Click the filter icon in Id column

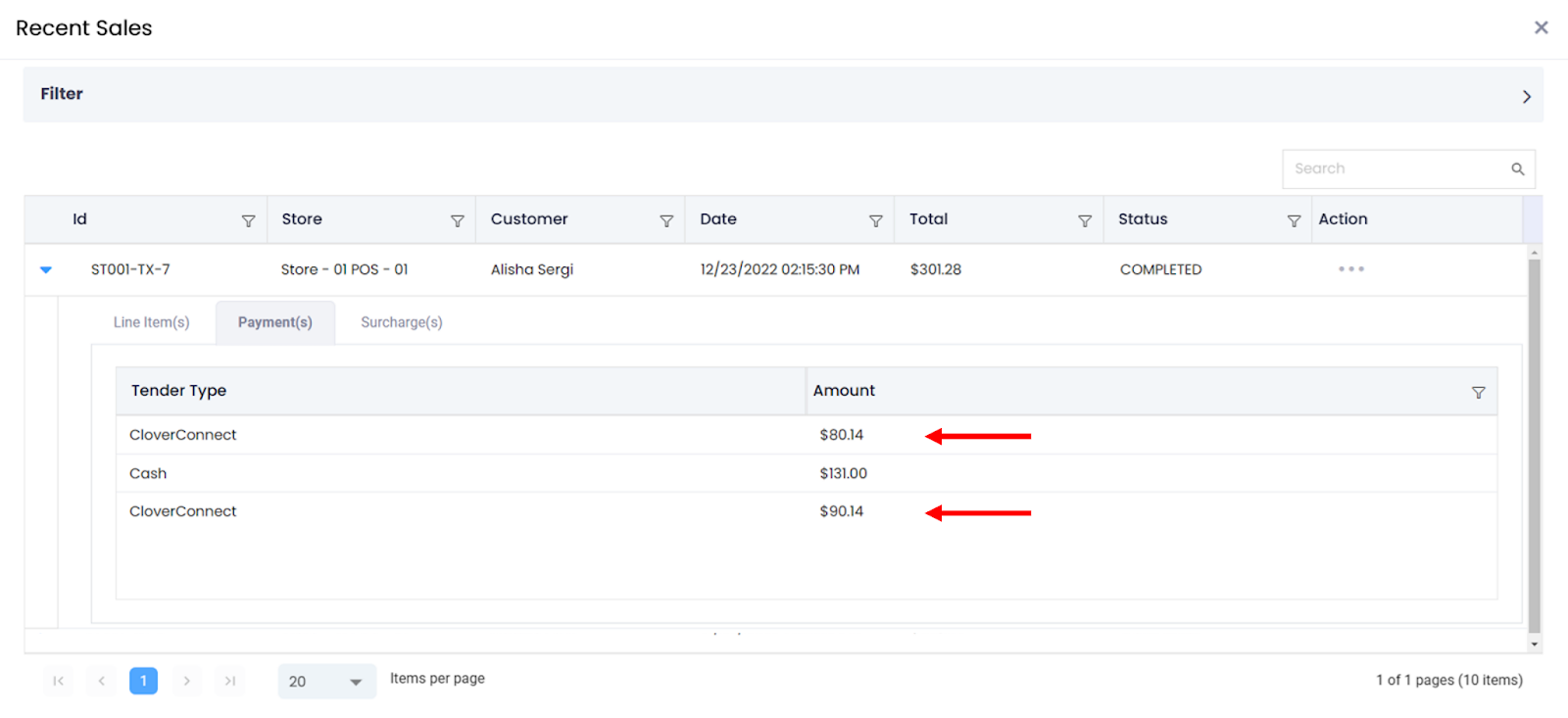pos(248,221)
